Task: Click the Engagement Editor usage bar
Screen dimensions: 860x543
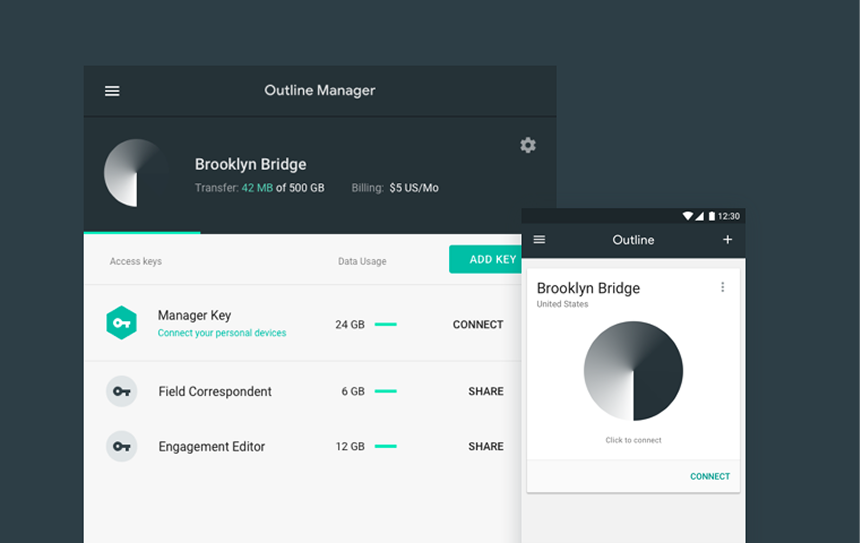Action: pyautogui.click(x=385, y=447)
